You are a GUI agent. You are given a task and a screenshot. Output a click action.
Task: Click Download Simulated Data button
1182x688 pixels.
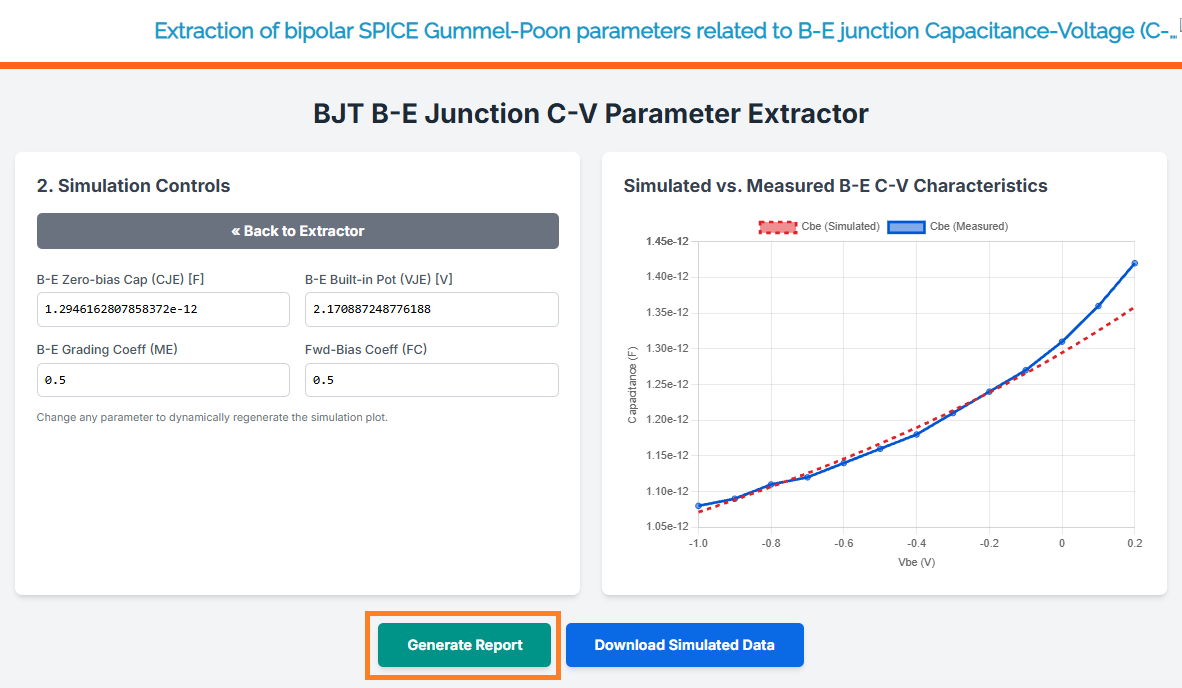(x=684, y=645)
